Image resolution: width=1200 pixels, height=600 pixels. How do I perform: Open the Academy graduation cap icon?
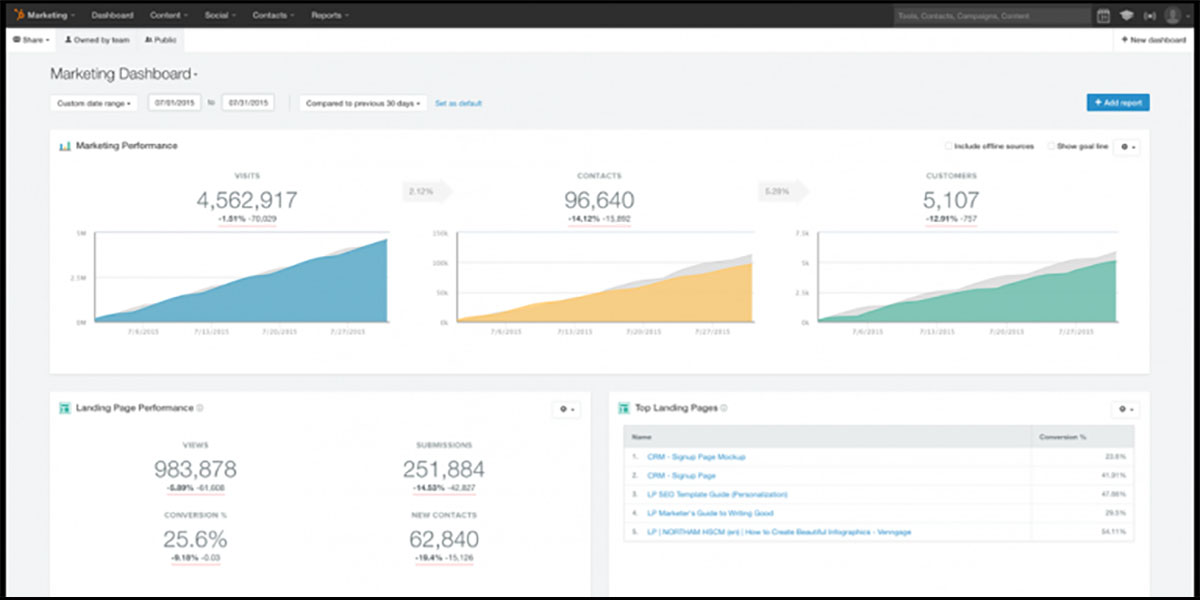click(1127, 16)
